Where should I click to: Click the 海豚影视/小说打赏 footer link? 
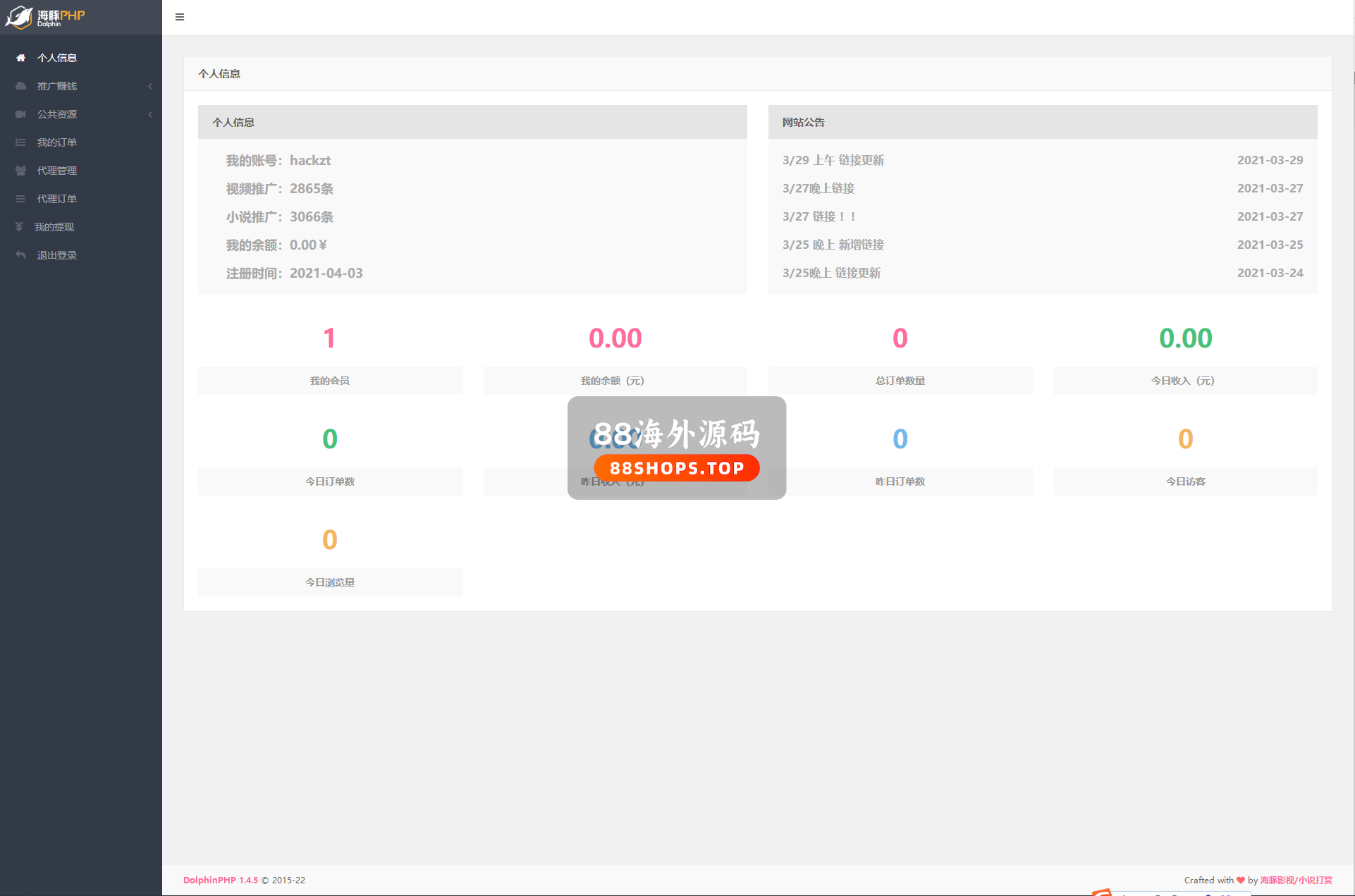click(x=1296, y=880)
